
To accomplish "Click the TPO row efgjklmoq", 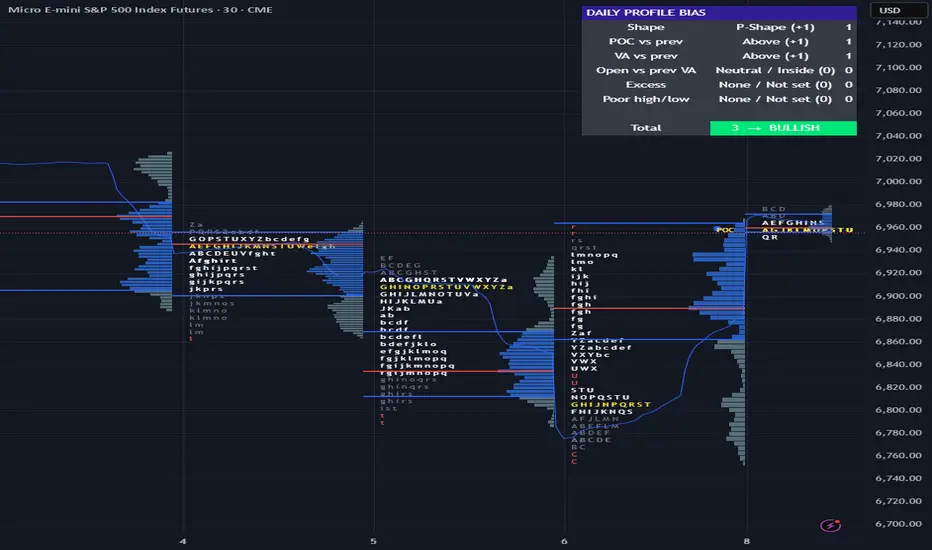I will (x=413, y=351).
